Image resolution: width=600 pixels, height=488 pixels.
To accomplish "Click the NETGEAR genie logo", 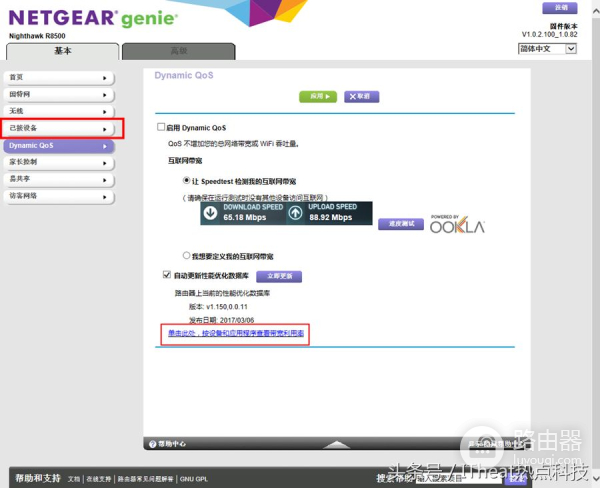I will (x=93, y=18).
